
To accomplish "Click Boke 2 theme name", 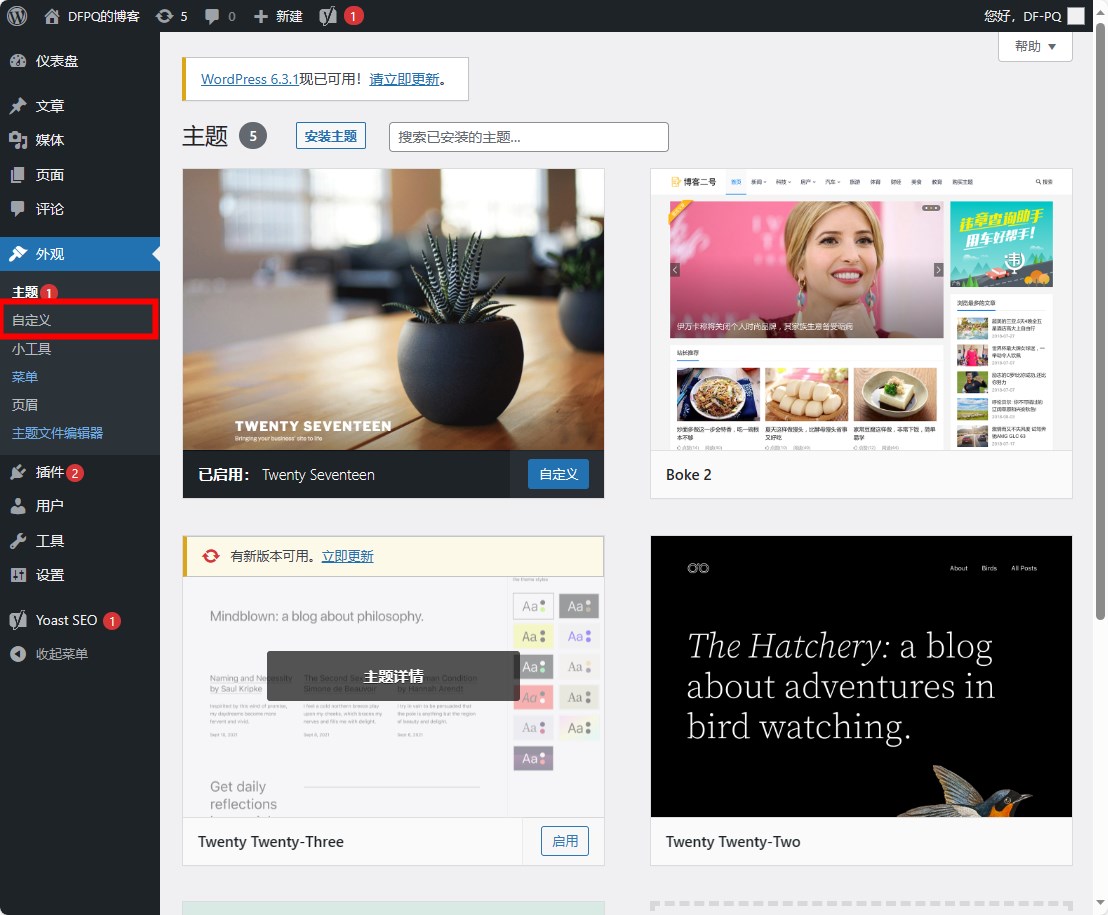I will [x=688, y=475].
